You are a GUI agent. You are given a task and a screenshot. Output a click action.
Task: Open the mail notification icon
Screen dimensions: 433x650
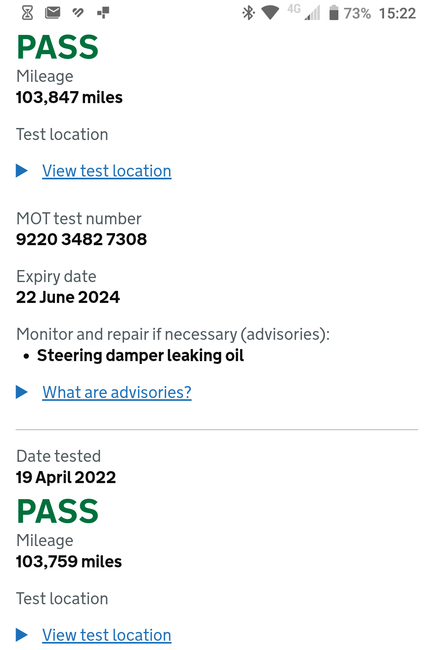[53, 13]
